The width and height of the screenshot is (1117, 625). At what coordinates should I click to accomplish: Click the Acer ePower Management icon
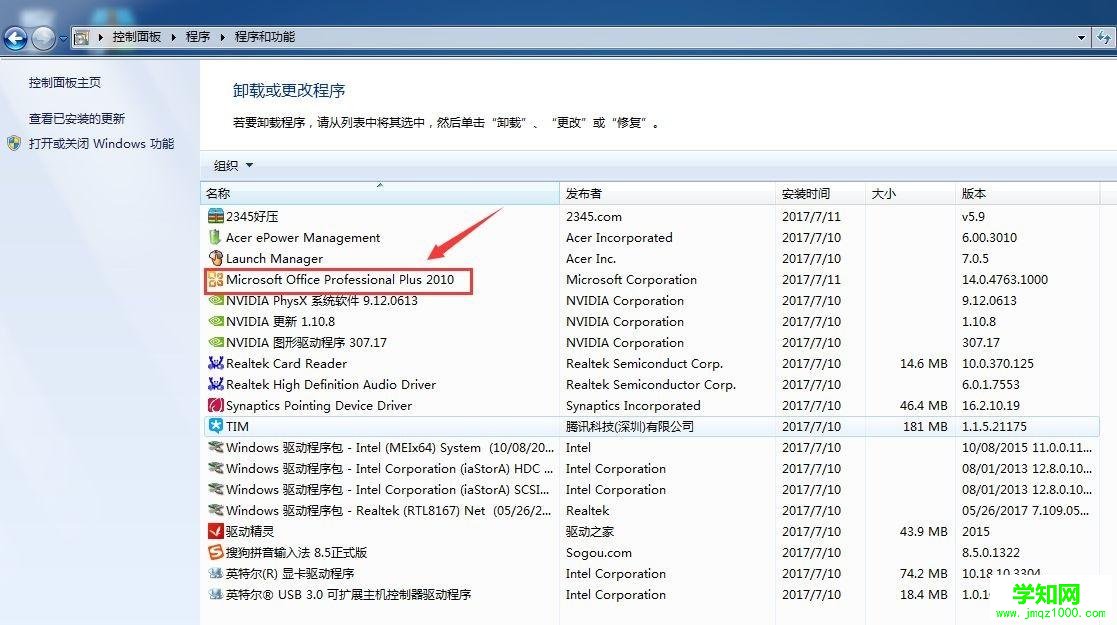point(216,237)
